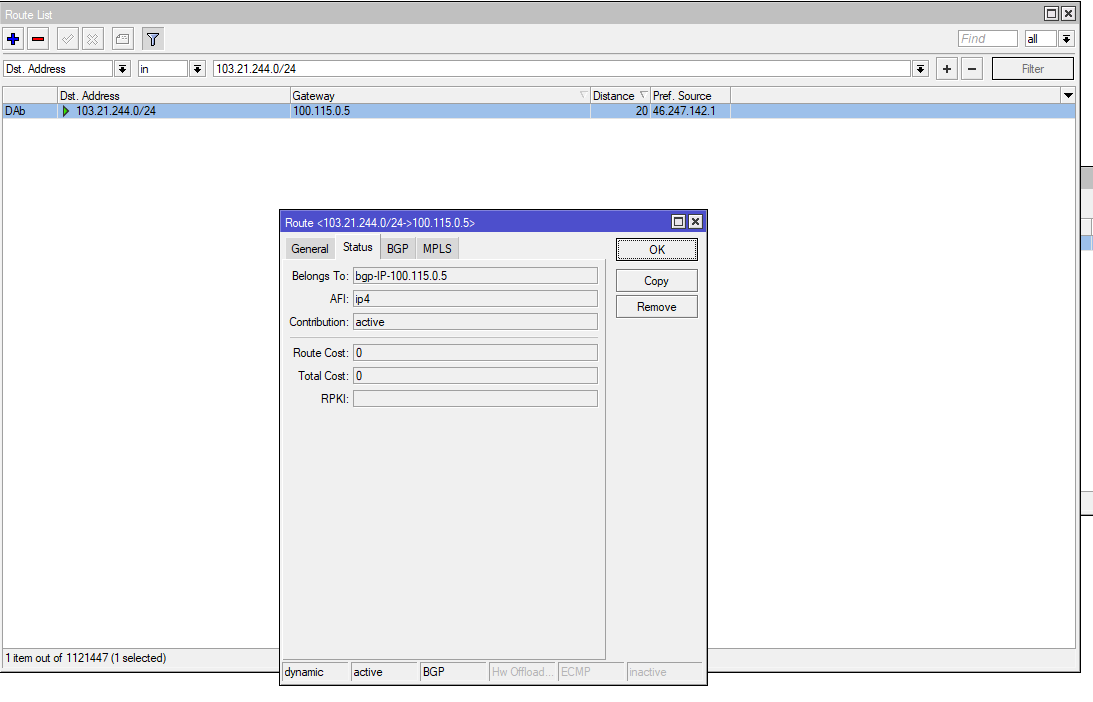Click the Belongs To field

[475, 276]
